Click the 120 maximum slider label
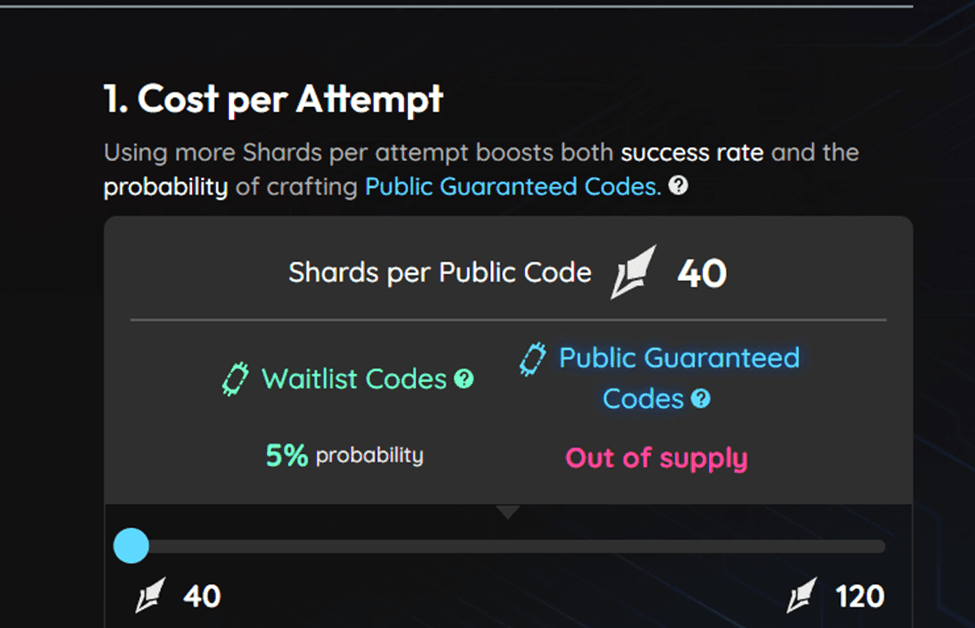Image resolution: width=975 pixels, height=628 pixels. point(860,596)
